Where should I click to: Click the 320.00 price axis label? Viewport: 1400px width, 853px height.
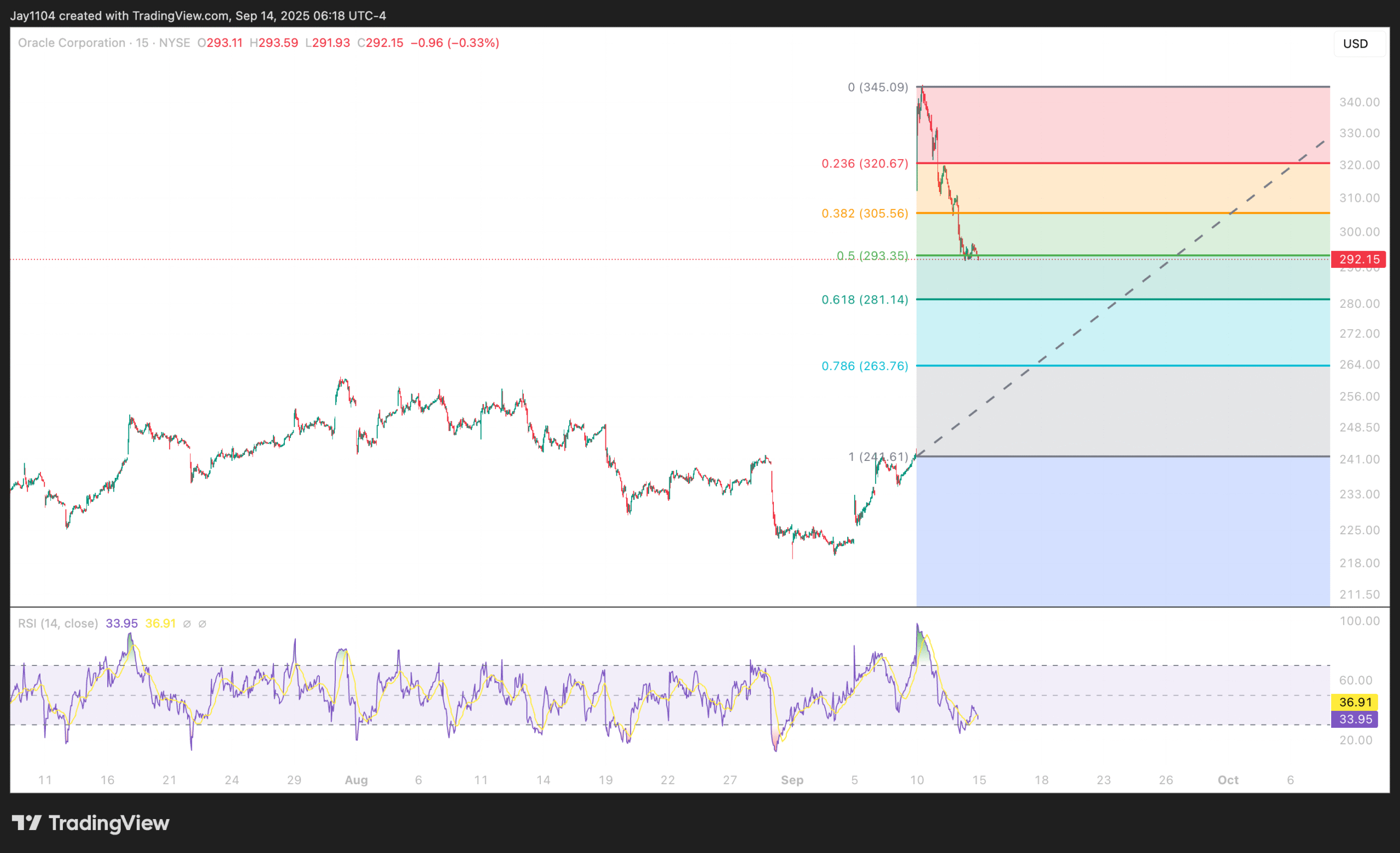click(1359, 165)
